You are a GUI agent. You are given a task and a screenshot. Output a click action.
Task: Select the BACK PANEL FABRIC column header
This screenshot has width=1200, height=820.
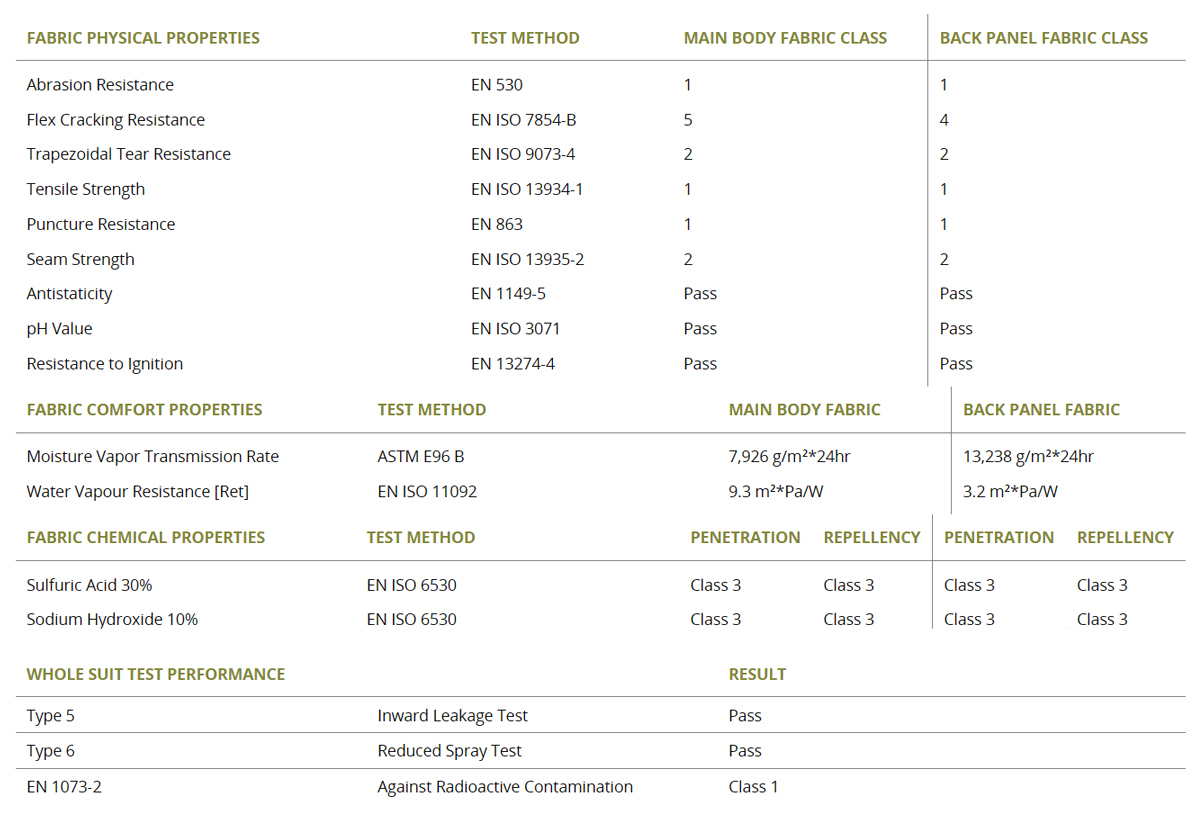tap(1041, 410)
